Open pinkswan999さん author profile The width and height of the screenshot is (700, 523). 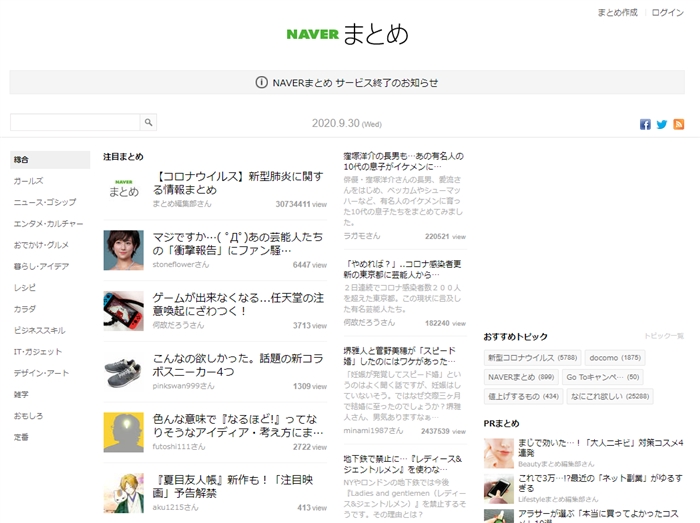coord(183,386)
